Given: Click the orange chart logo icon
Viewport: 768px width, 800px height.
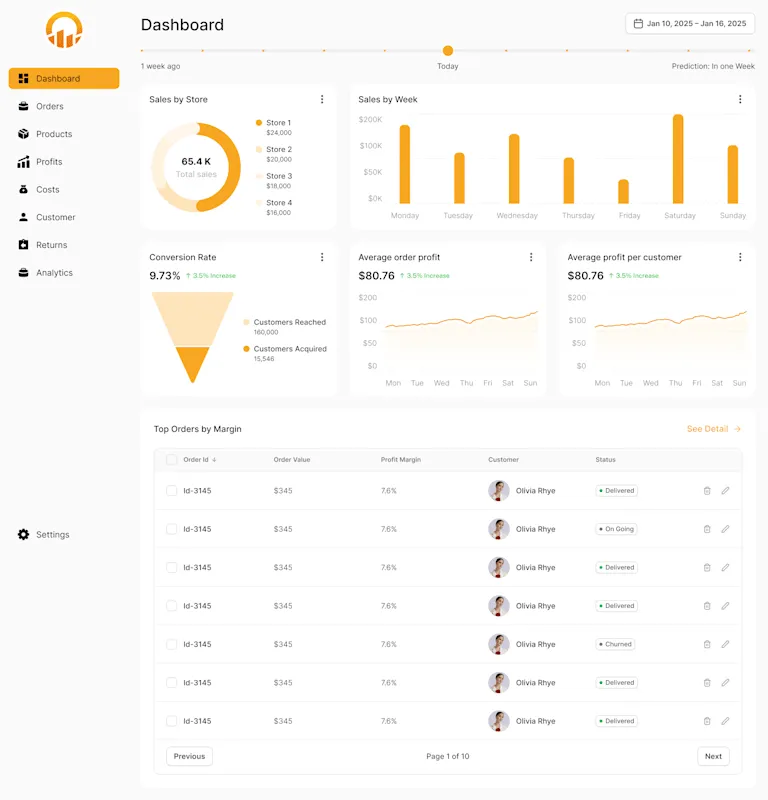Looking at the screenshot, I should pyautogui.click(x=64, y=30).
